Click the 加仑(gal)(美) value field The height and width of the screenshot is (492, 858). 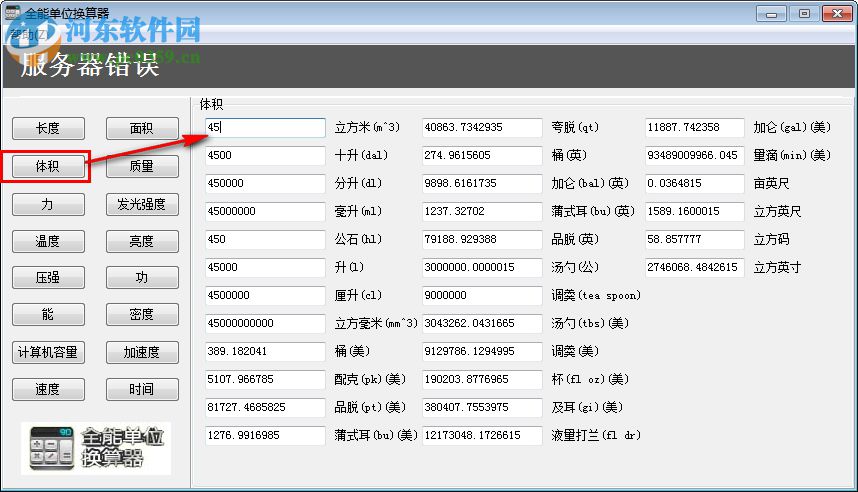coord(694,128)
